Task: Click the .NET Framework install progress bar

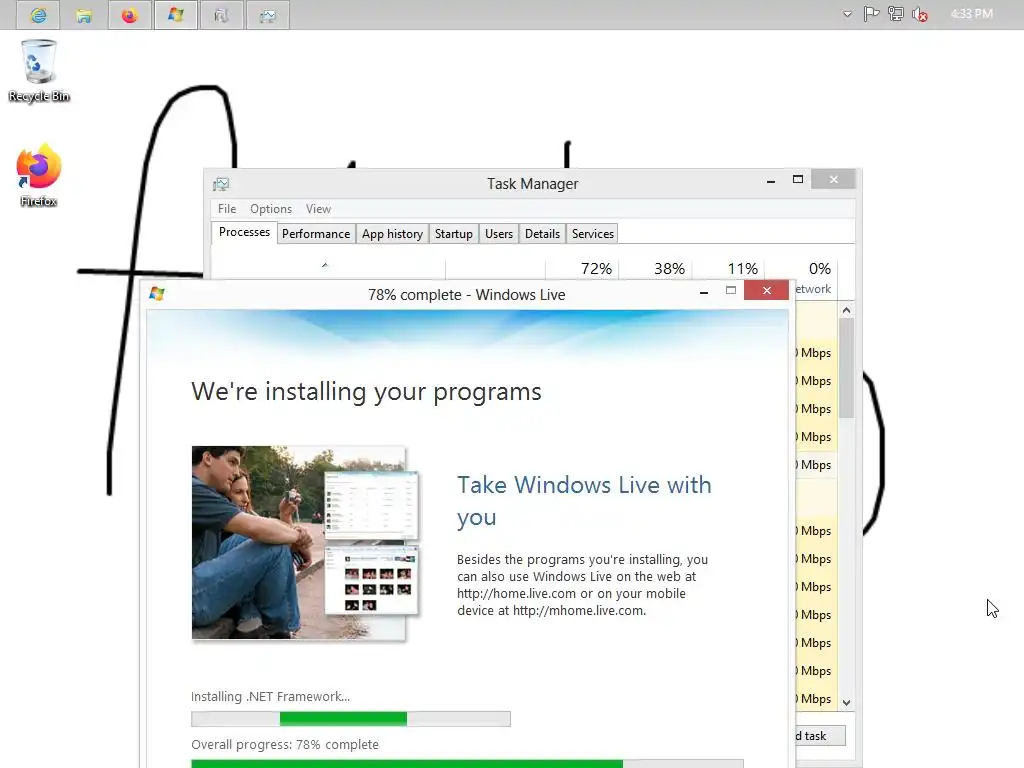Action: pyautogui.click(x=351, y=719)
